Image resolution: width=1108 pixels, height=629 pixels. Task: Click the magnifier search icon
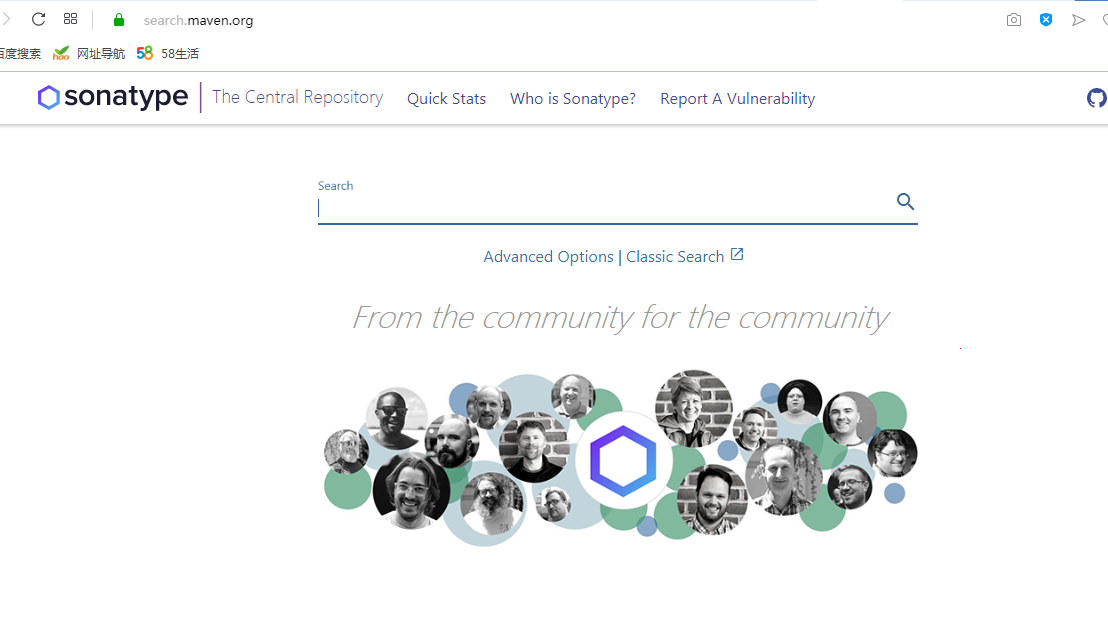pyautogui.click(x=905, y=201)
